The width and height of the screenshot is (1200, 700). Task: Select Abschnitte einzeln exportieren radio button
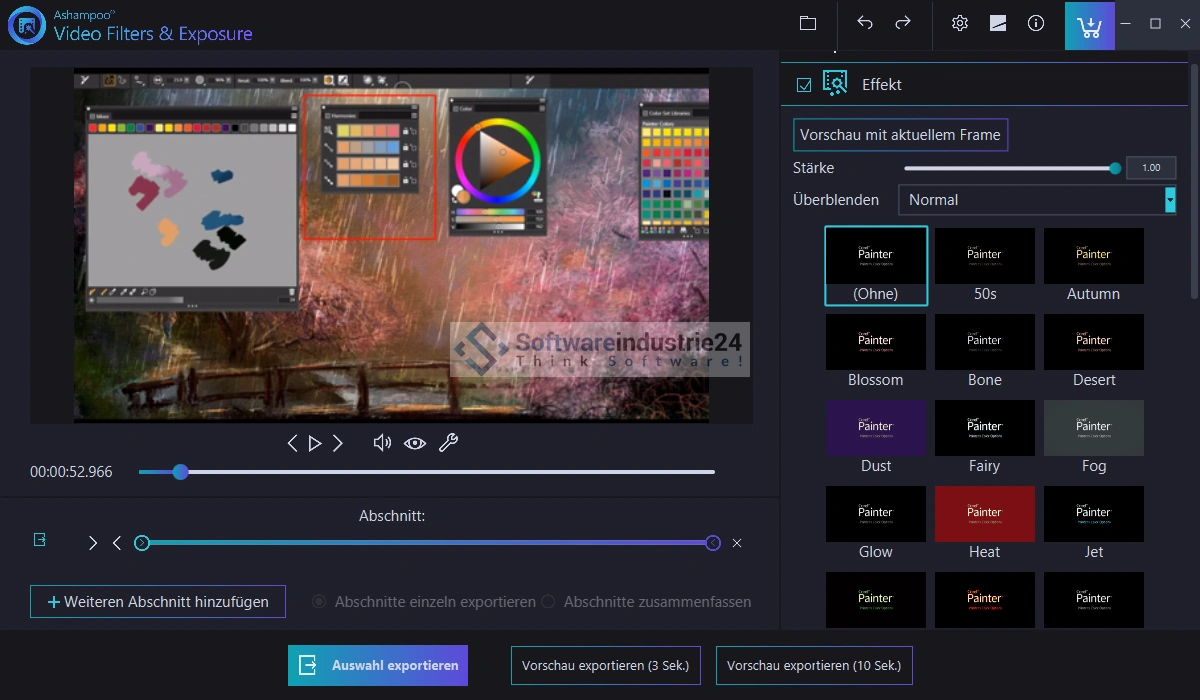(x=319, y=602)
